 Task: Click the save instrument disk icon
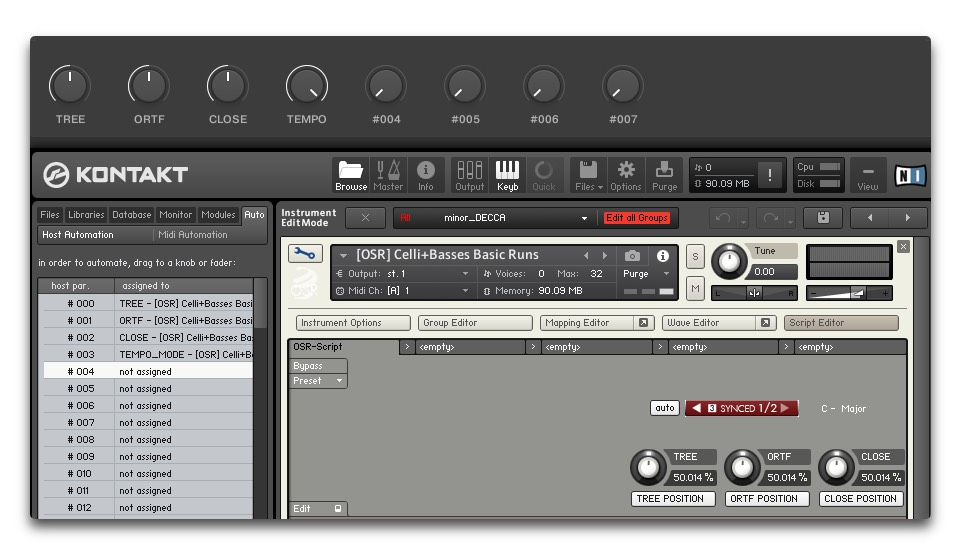click(x=823, y=218)
